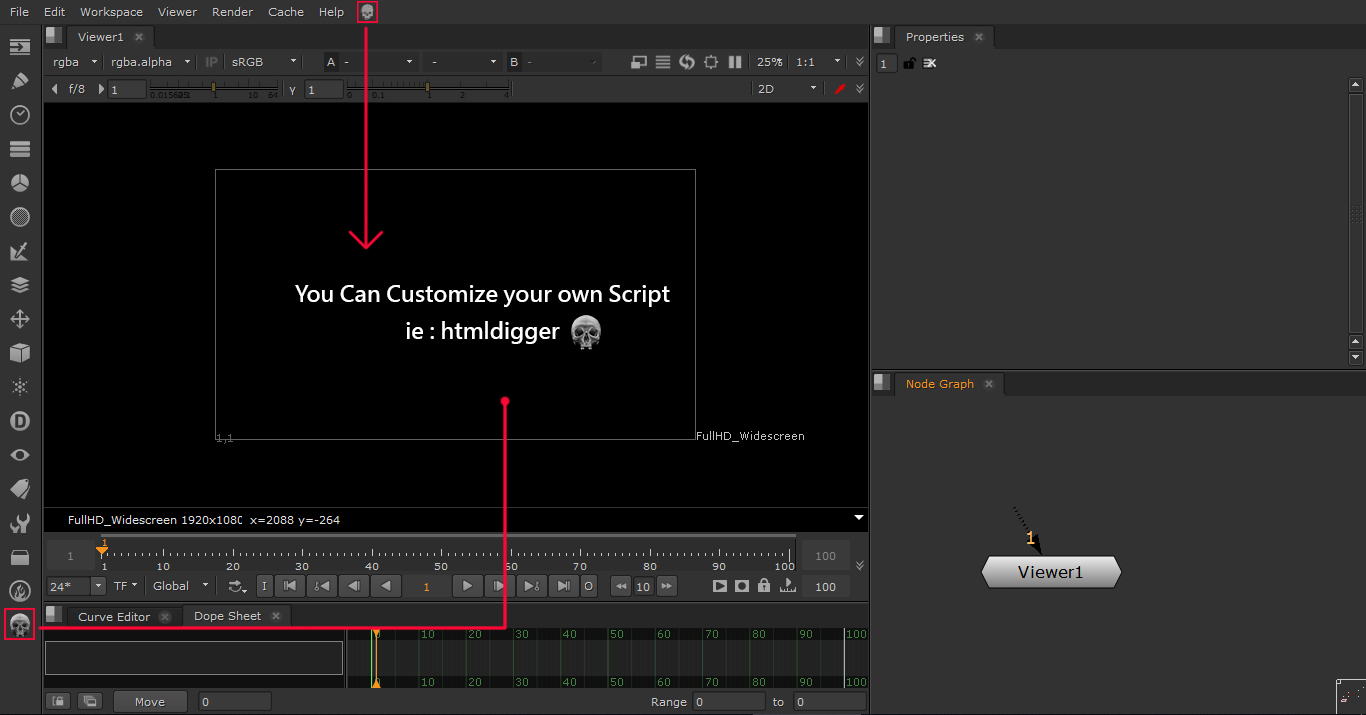Toggle the timeline lock icon
This screenshot has width=1366, height=715.
tap(764, 586)
